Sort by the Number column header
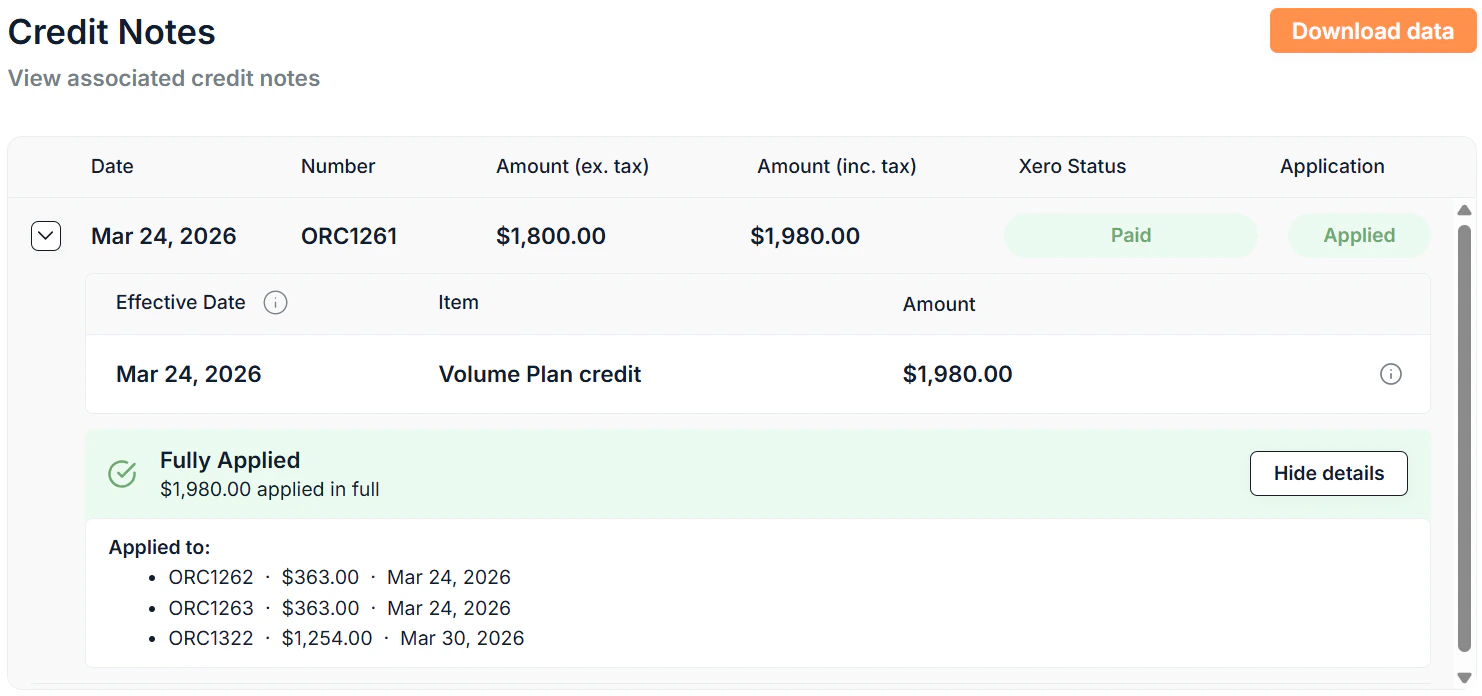The height and width of the screenshot is (696, 1482). 337,166
